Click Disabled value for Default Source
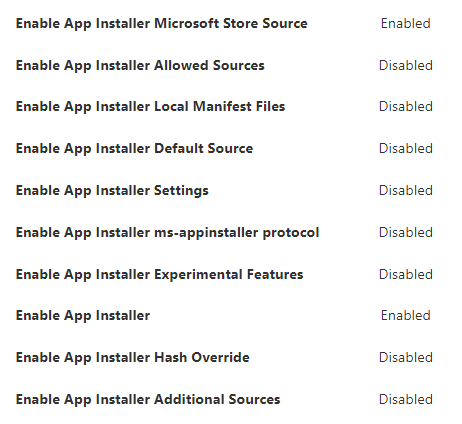The height and width of the screenshot is (424, 462). click(x=406, y=149)
